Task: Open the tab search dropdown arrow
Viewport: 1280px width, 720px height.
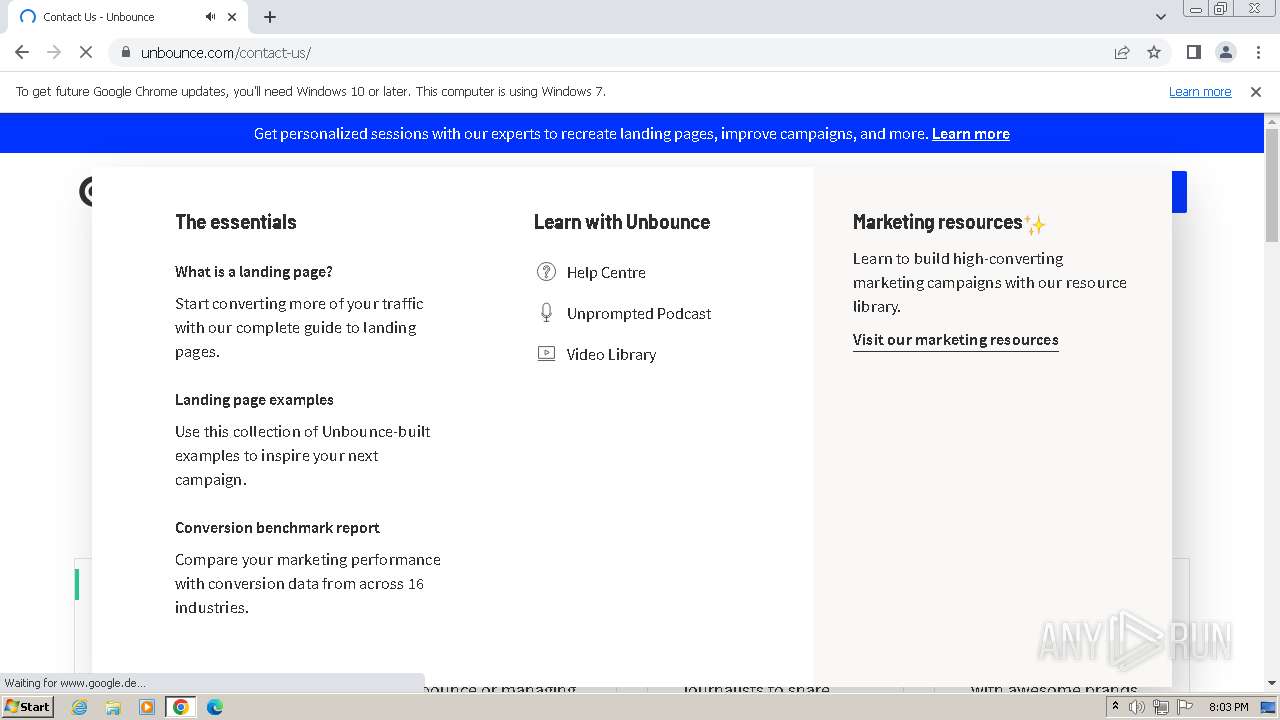Action: [x=1160, y=17]
